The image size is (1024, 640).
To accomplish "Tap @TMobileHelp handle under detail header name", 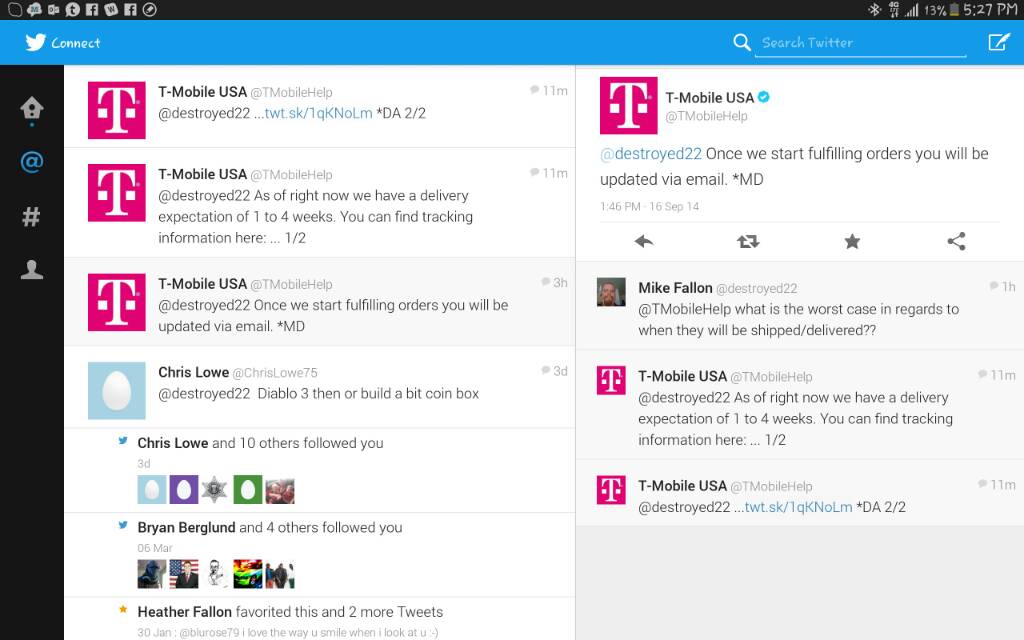I will pyautogui.click(x=706, y=116).
